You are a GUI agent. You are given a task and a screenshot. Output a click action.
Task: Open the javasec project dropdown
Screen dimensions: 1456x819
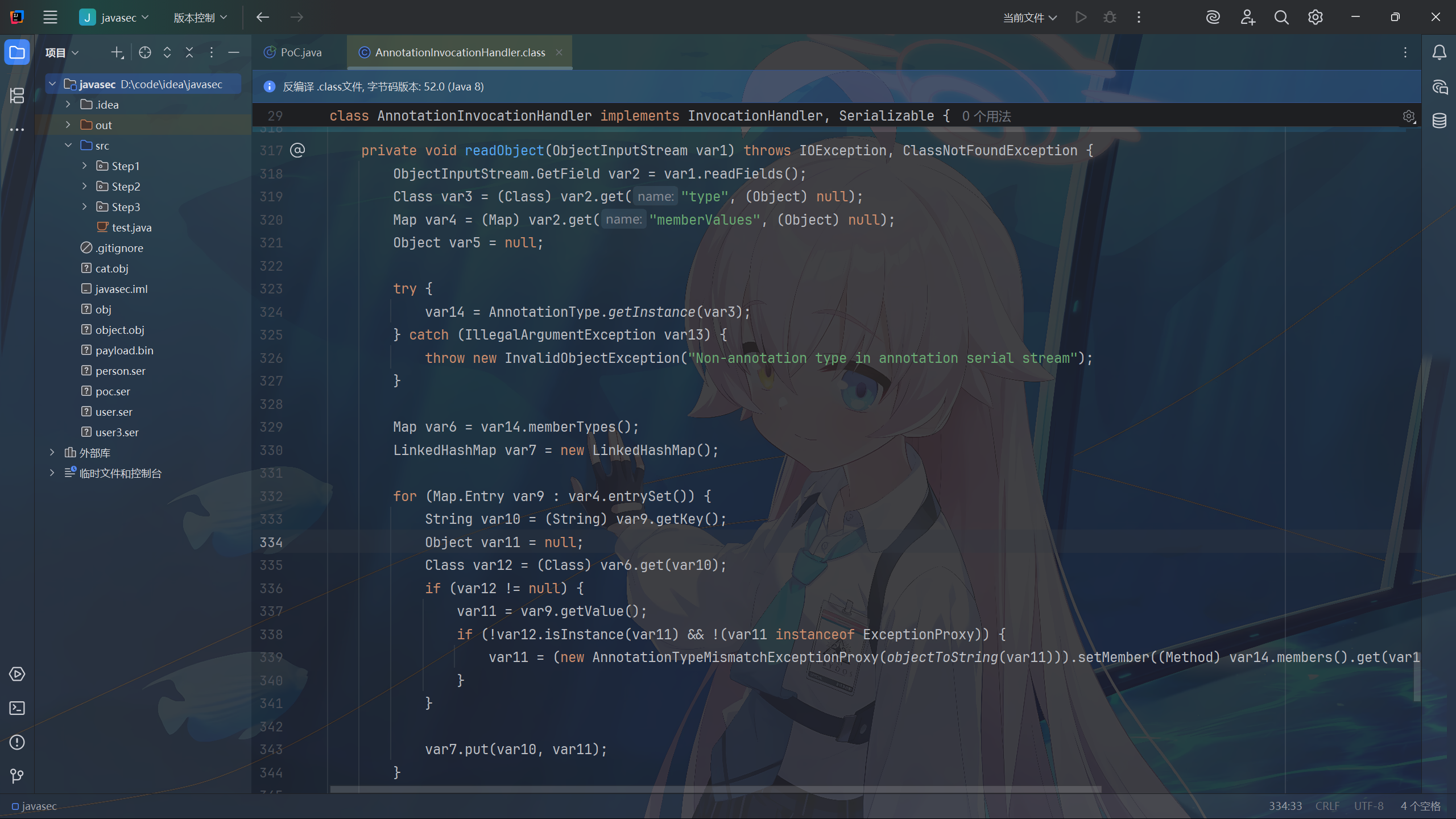pyautogui.click(x=114, y=17)
